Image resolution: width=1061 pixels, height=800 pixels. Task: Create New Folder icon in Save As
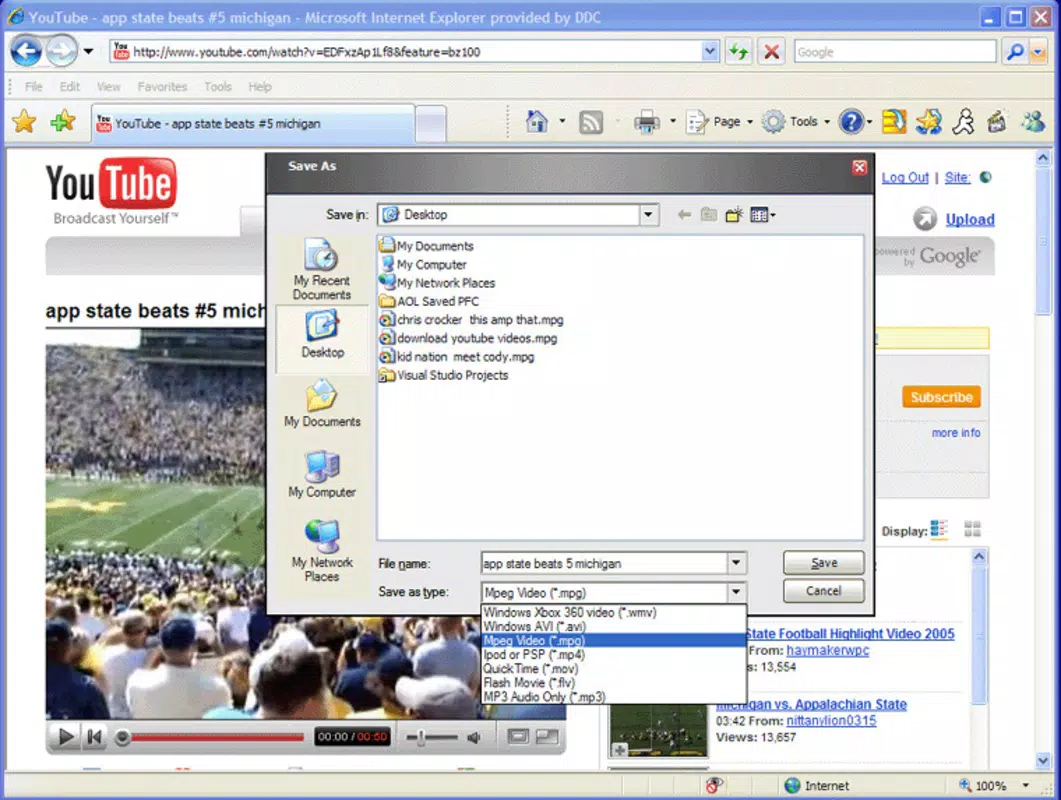[x=734, y=215]
